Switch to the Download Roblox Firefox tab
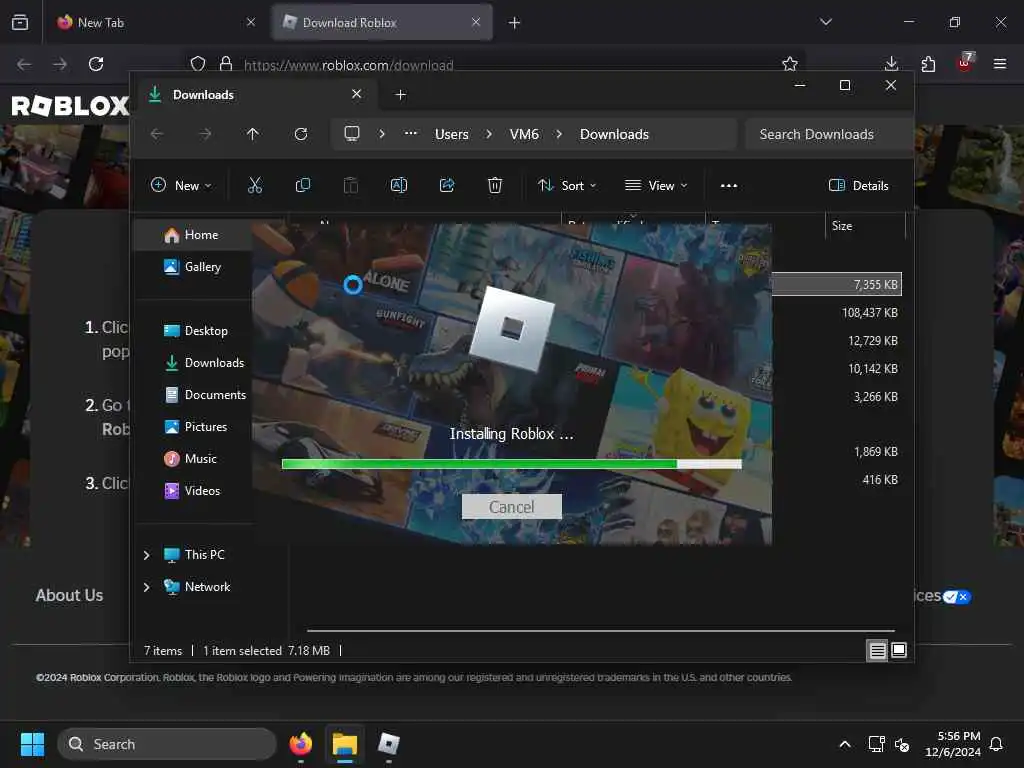 point(382,22)
